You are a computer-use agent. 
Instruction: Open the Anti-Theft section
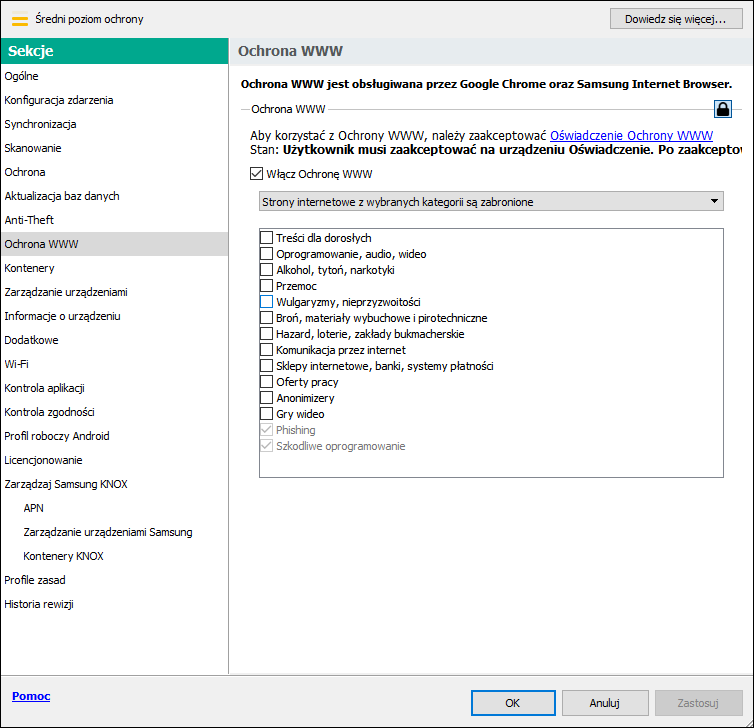click(x=29, y=220)
